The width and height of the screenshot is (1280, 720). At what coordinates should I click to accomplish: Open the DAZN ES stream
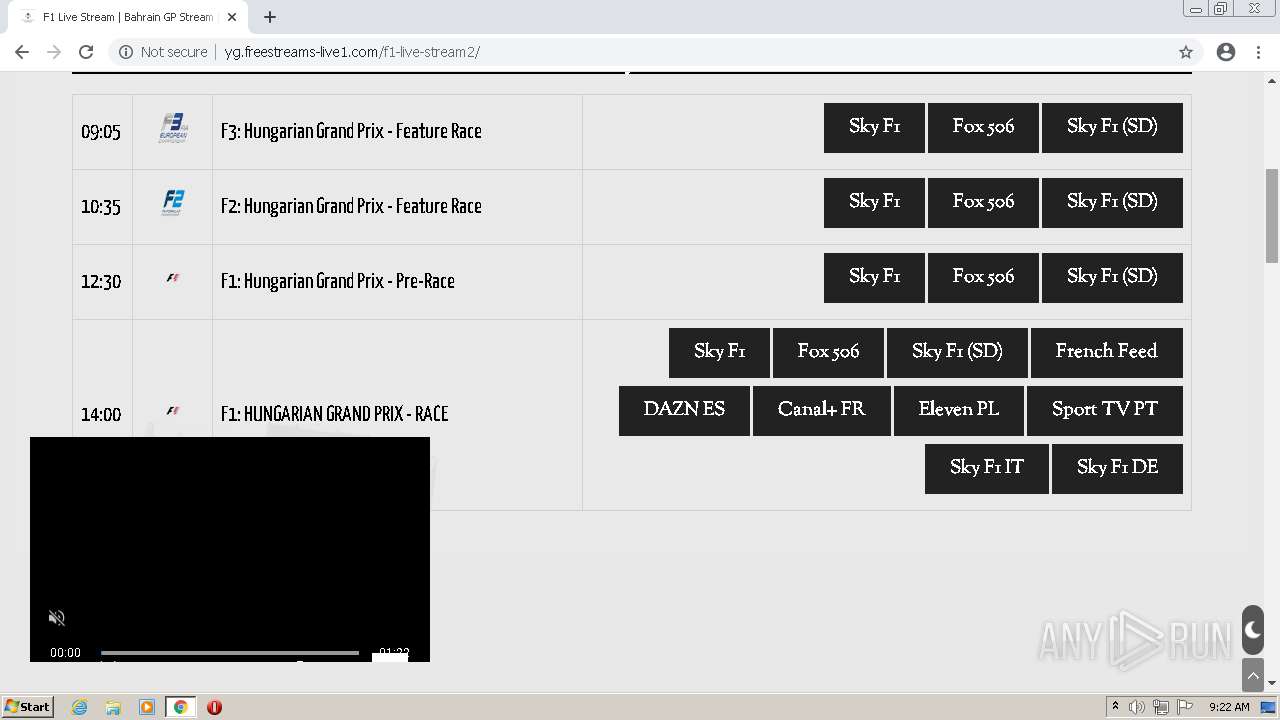point(684,411)
